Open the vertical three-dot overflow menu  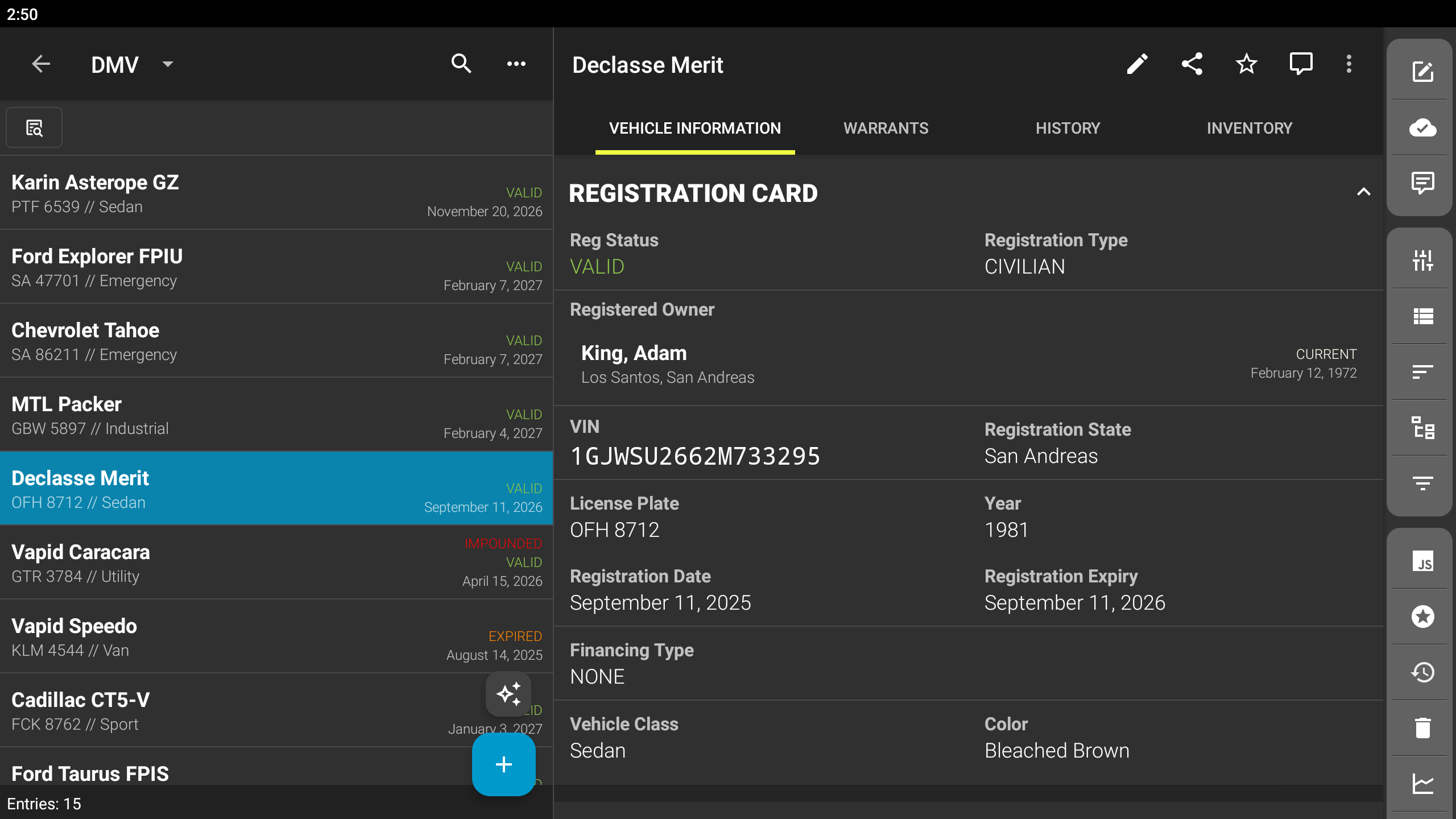coord(1349,64)
